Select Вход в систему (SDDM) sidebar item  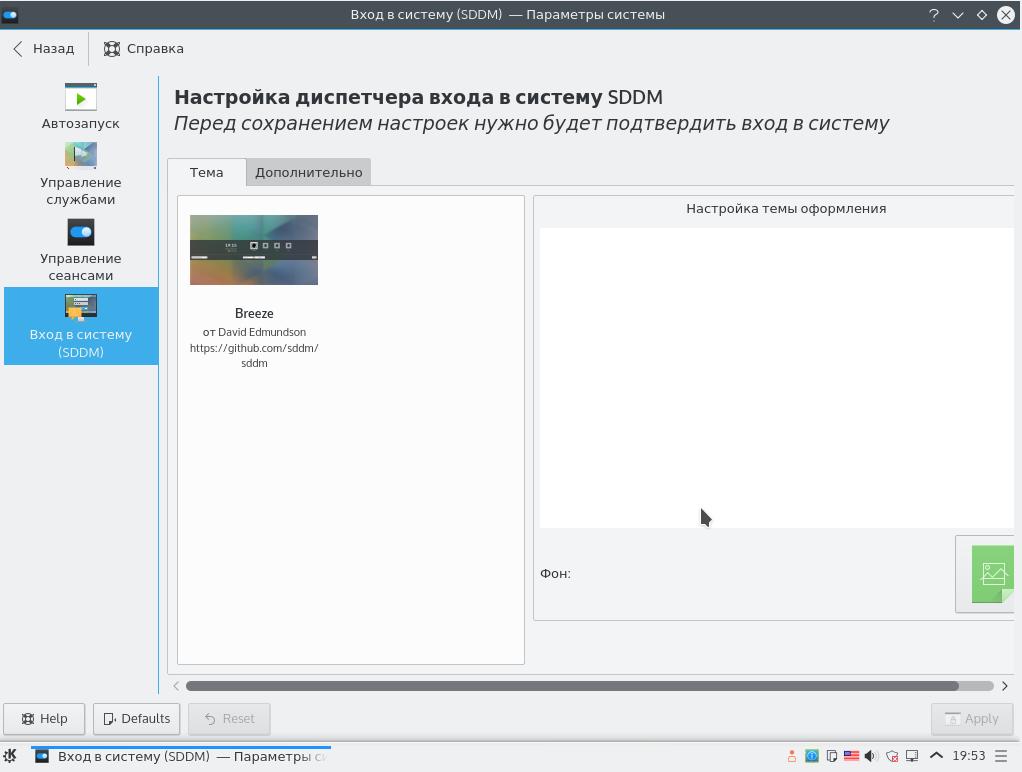click(x=81, y=326)
